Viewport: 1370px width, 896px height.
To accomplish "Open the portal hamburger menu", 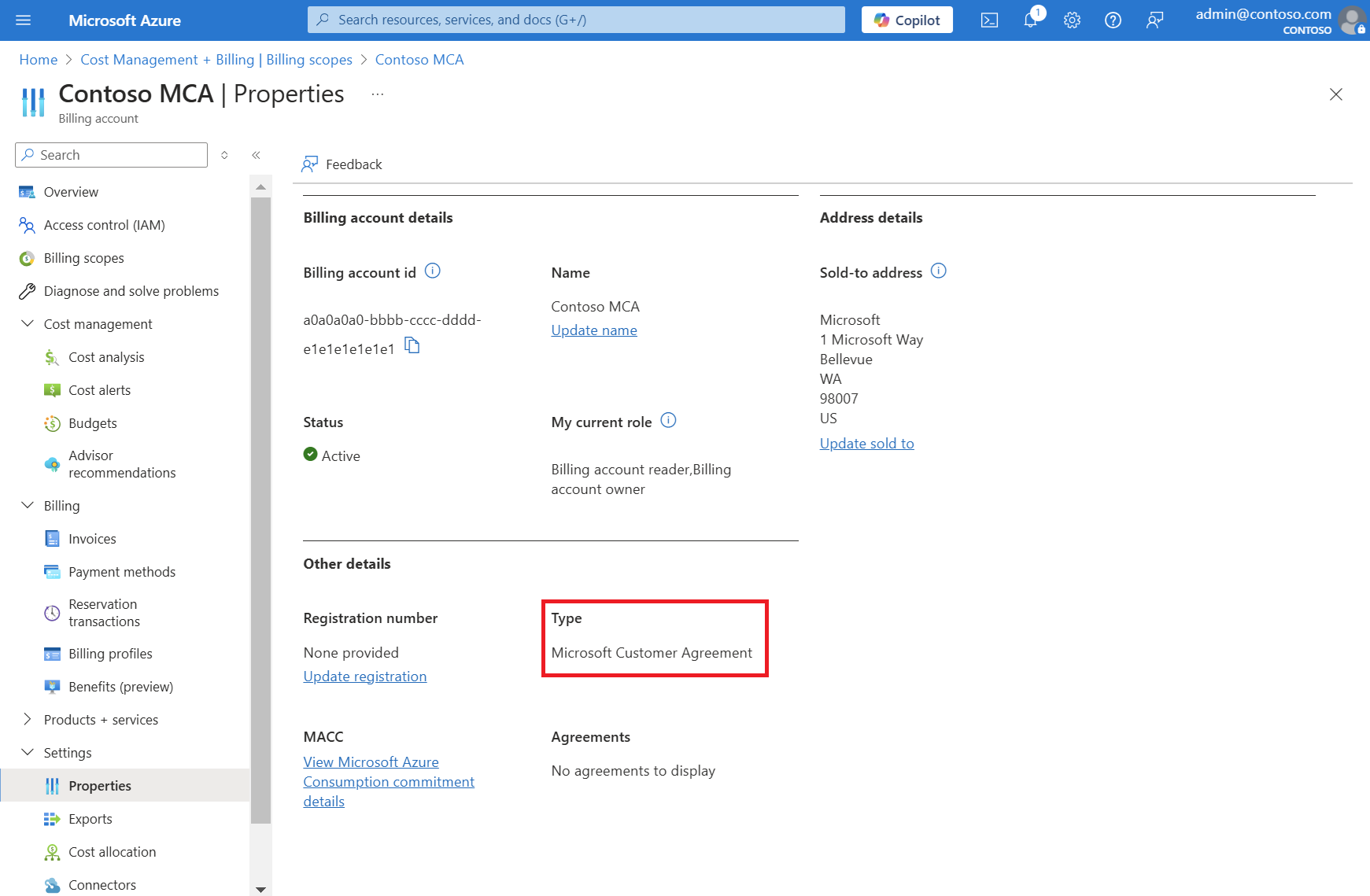I will pyautogui.click(x=24, y=20).
